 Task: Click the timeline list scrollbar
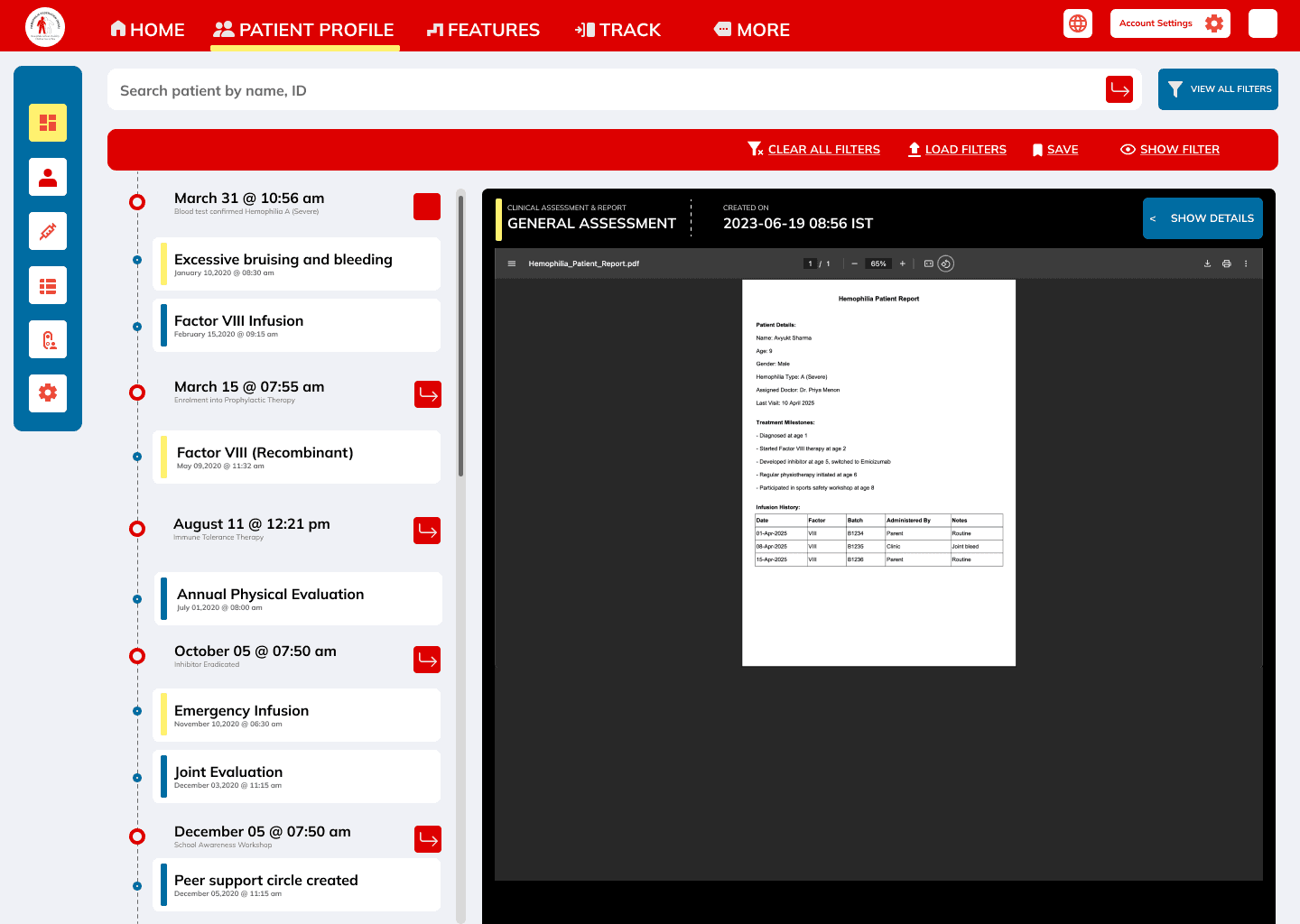click(x=460, y=336)
